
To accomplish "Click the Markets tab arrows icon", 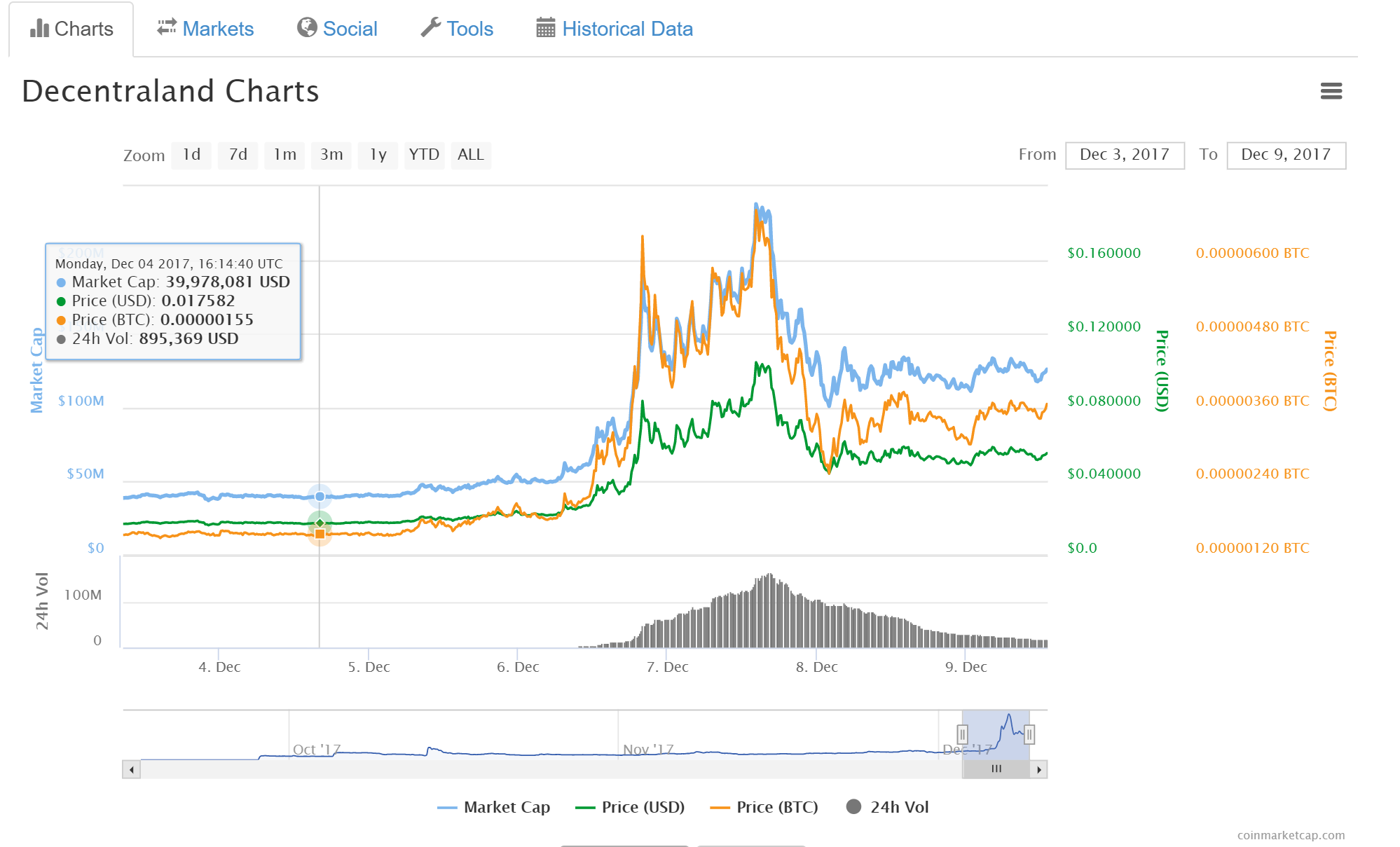I will [167, 27].
